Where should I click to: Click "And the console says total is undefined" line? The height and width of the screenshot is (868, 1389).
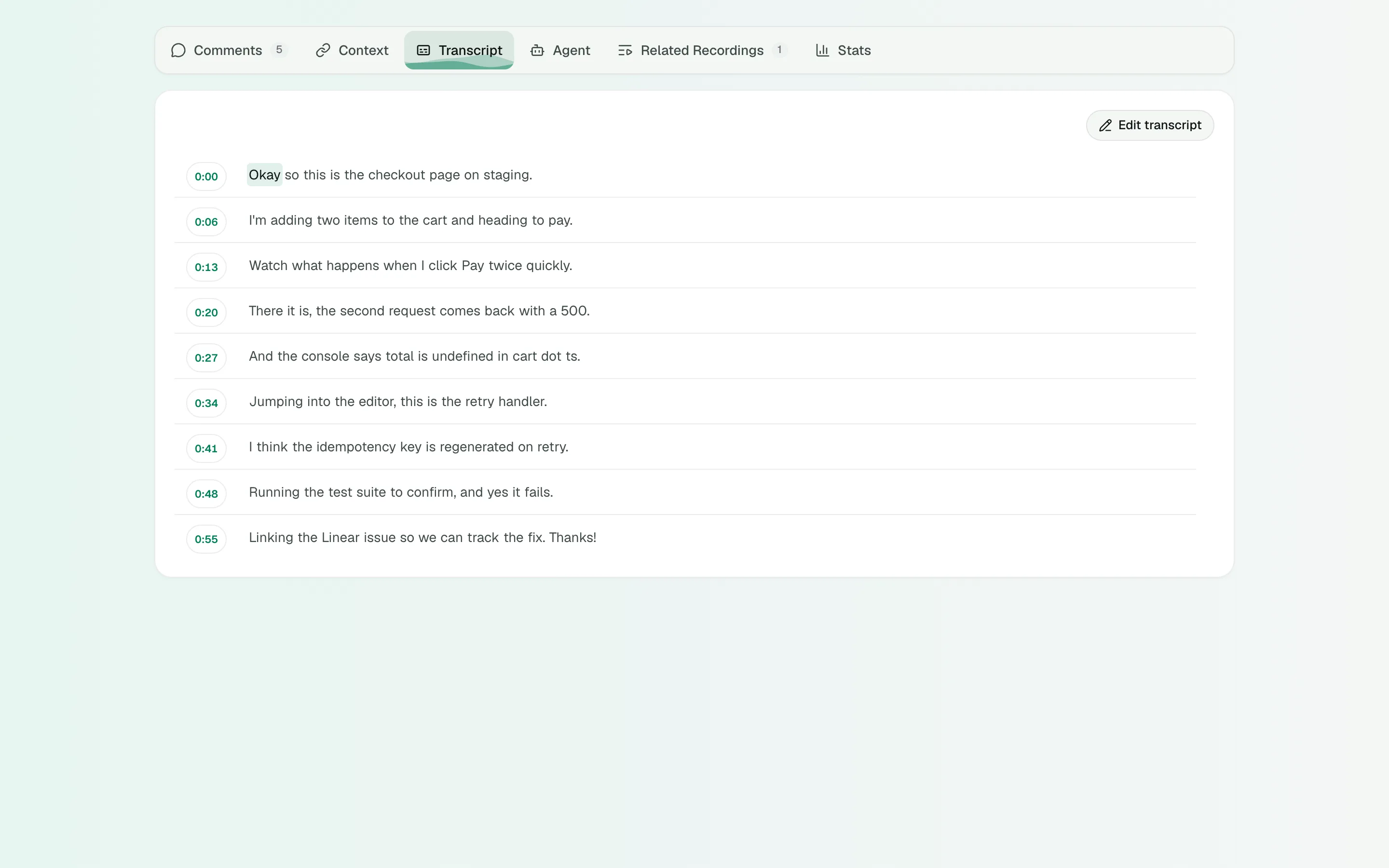coord(414,356)
